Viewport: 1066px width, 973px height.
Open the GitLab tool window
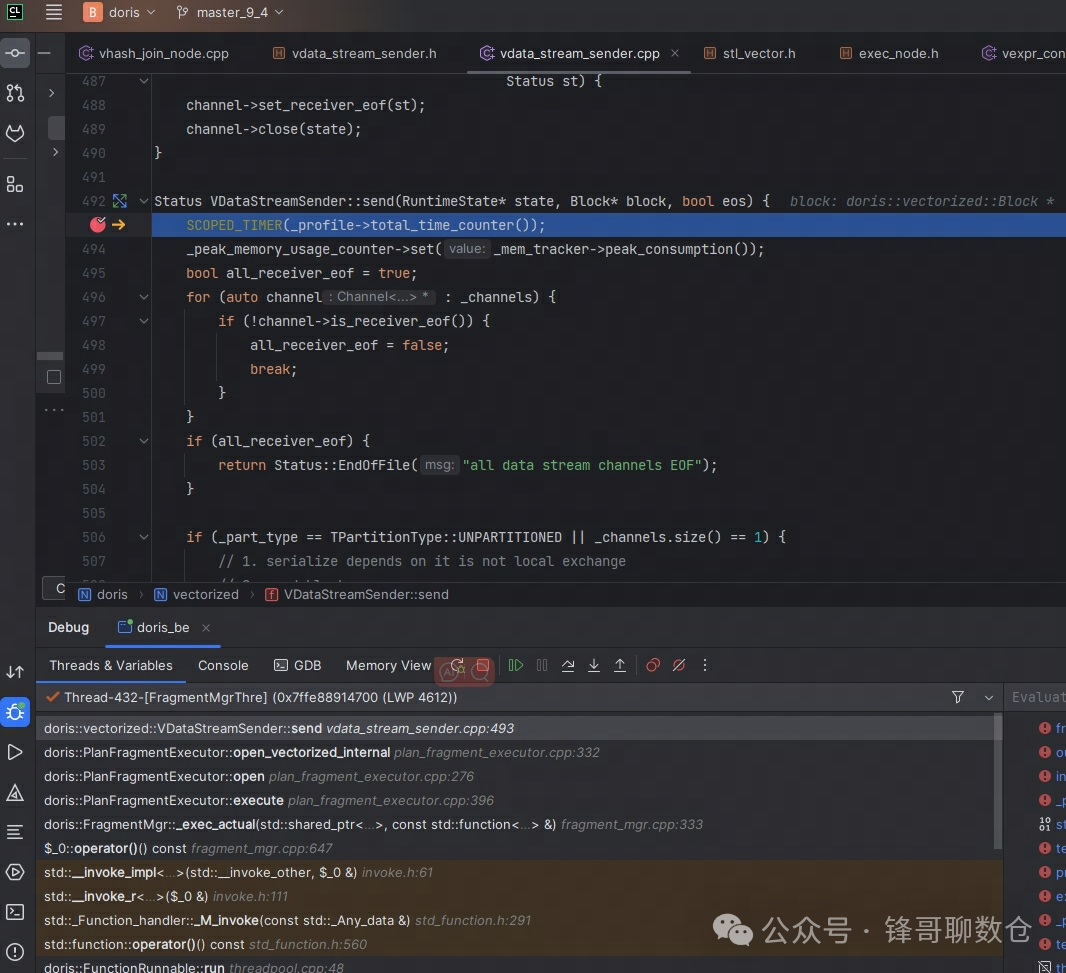pos(15,133)
